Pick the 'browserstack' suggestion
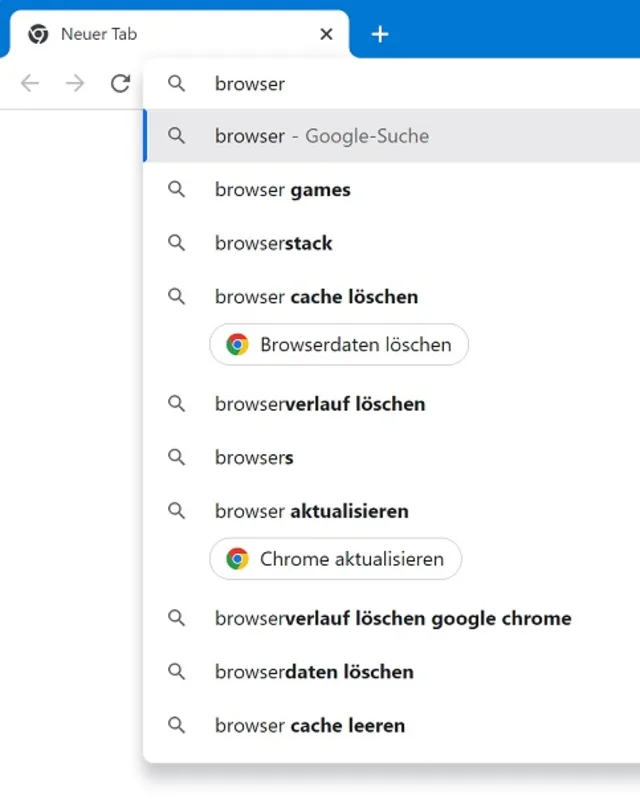The width and height of the screenshot is (640, 799). point(274,243)
